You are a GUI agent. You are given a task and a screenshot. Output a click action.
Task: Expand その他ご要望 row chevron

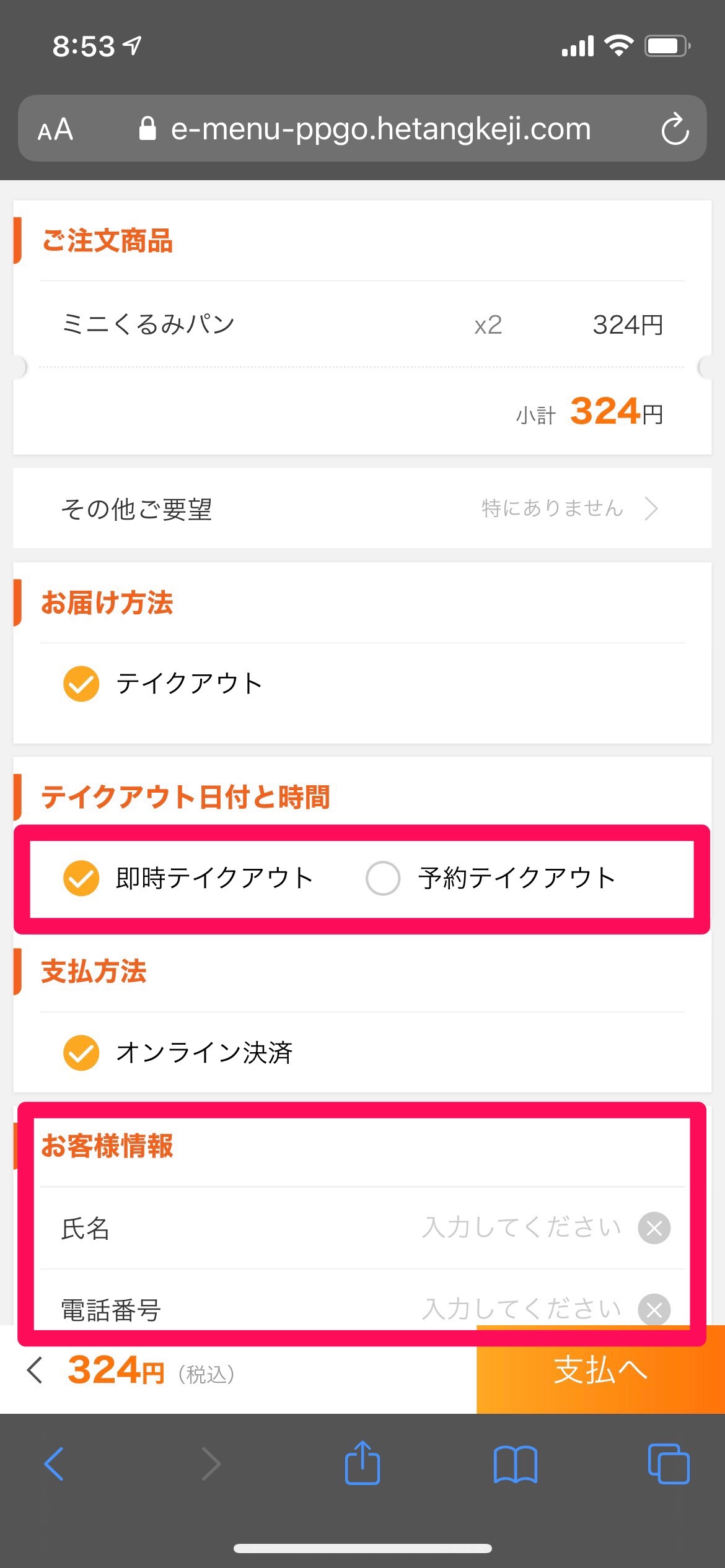[x=651, y=509]
